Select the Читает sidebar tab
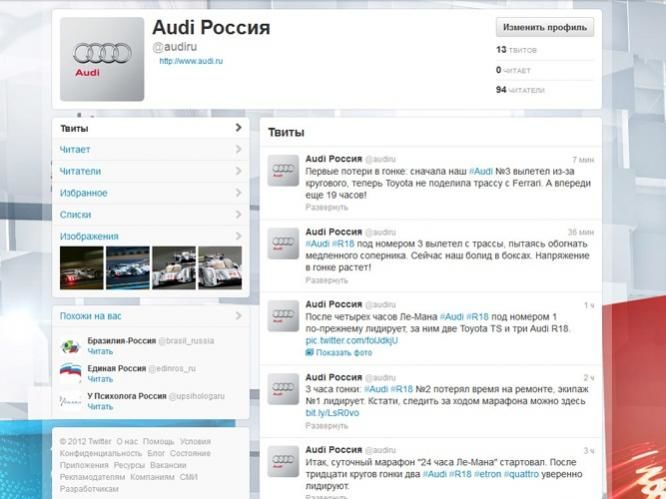Viewport: 666px width, 499px height. tap(151, 149)
